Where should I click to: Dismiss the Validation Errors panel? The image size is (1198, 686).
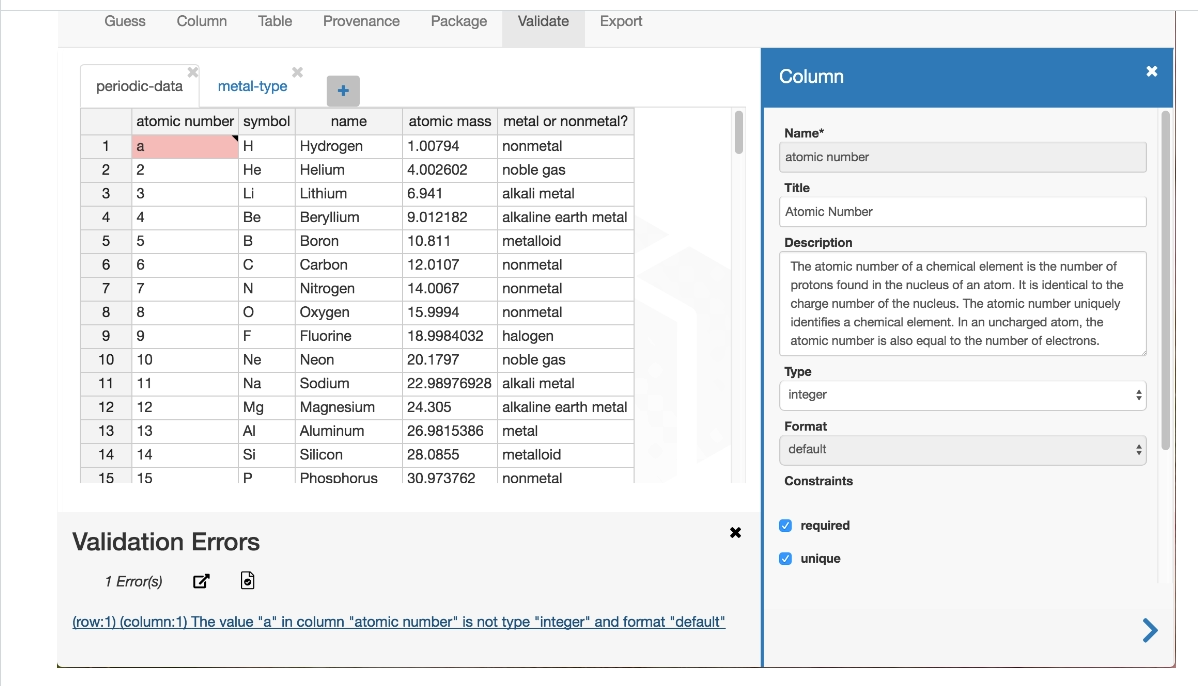point(735,532)
